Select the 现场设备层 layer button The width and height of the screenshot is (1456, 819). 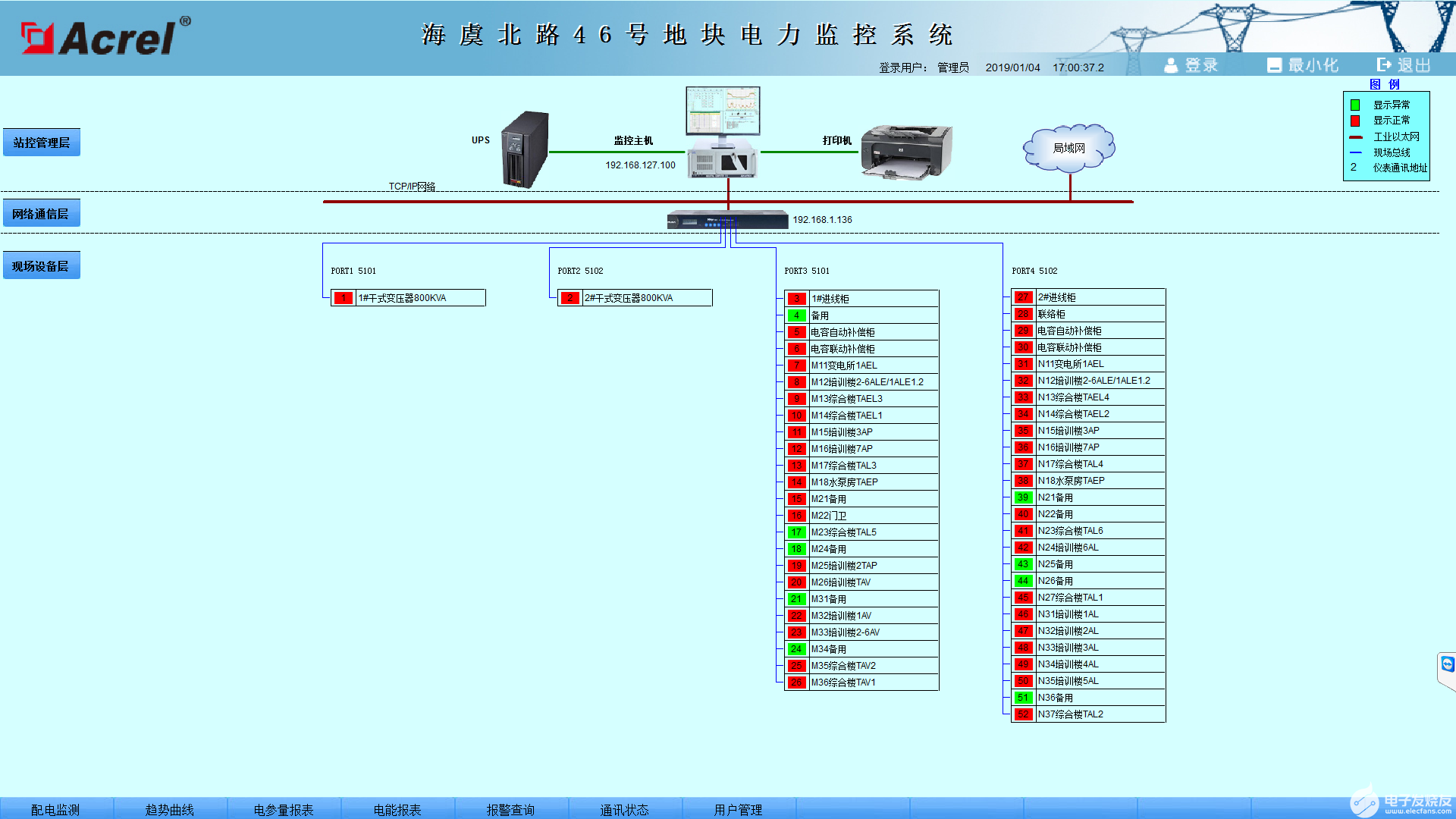[x=42, y=266]
